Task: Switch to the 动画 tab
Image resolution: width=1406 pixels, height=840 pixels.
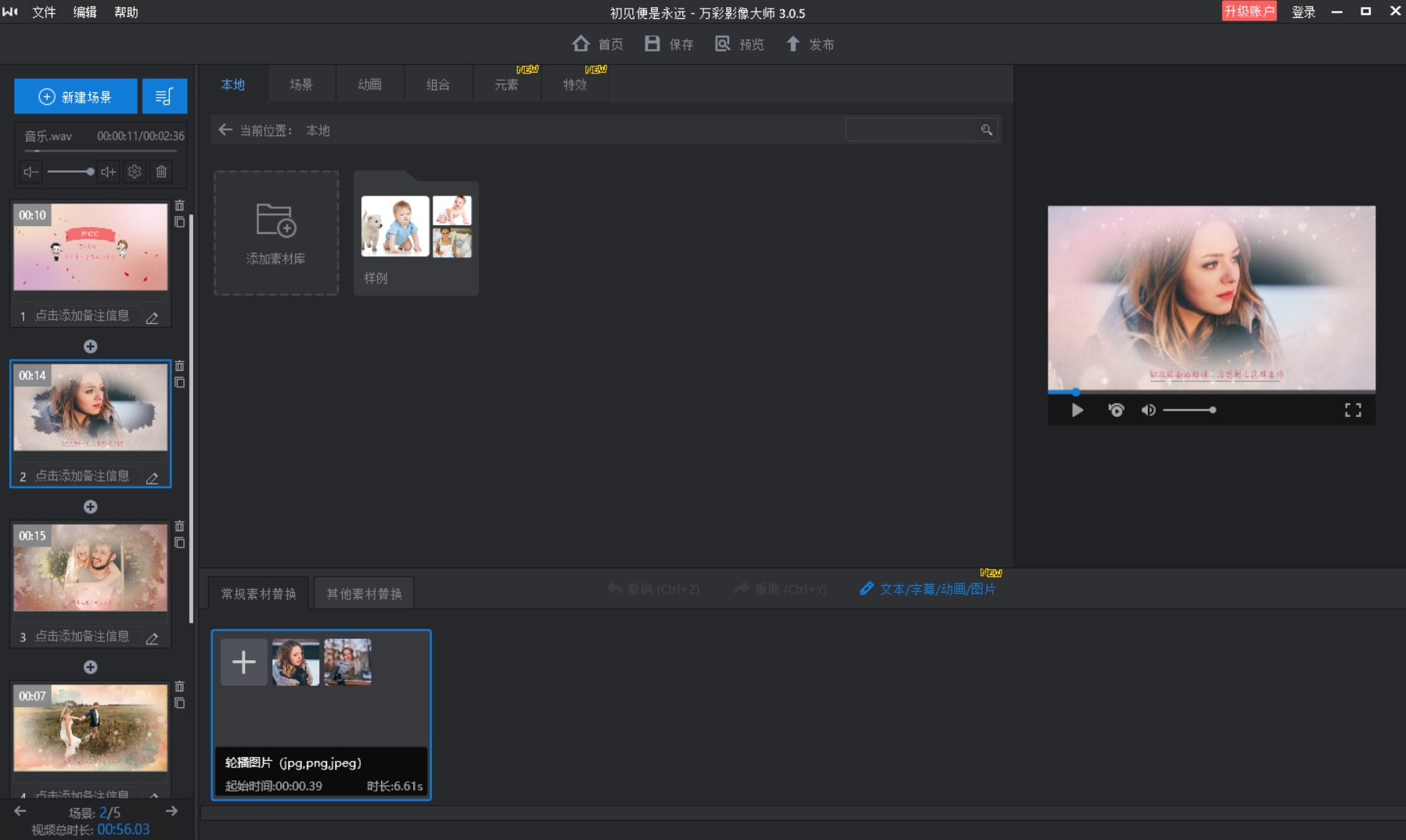Action: 370,84
